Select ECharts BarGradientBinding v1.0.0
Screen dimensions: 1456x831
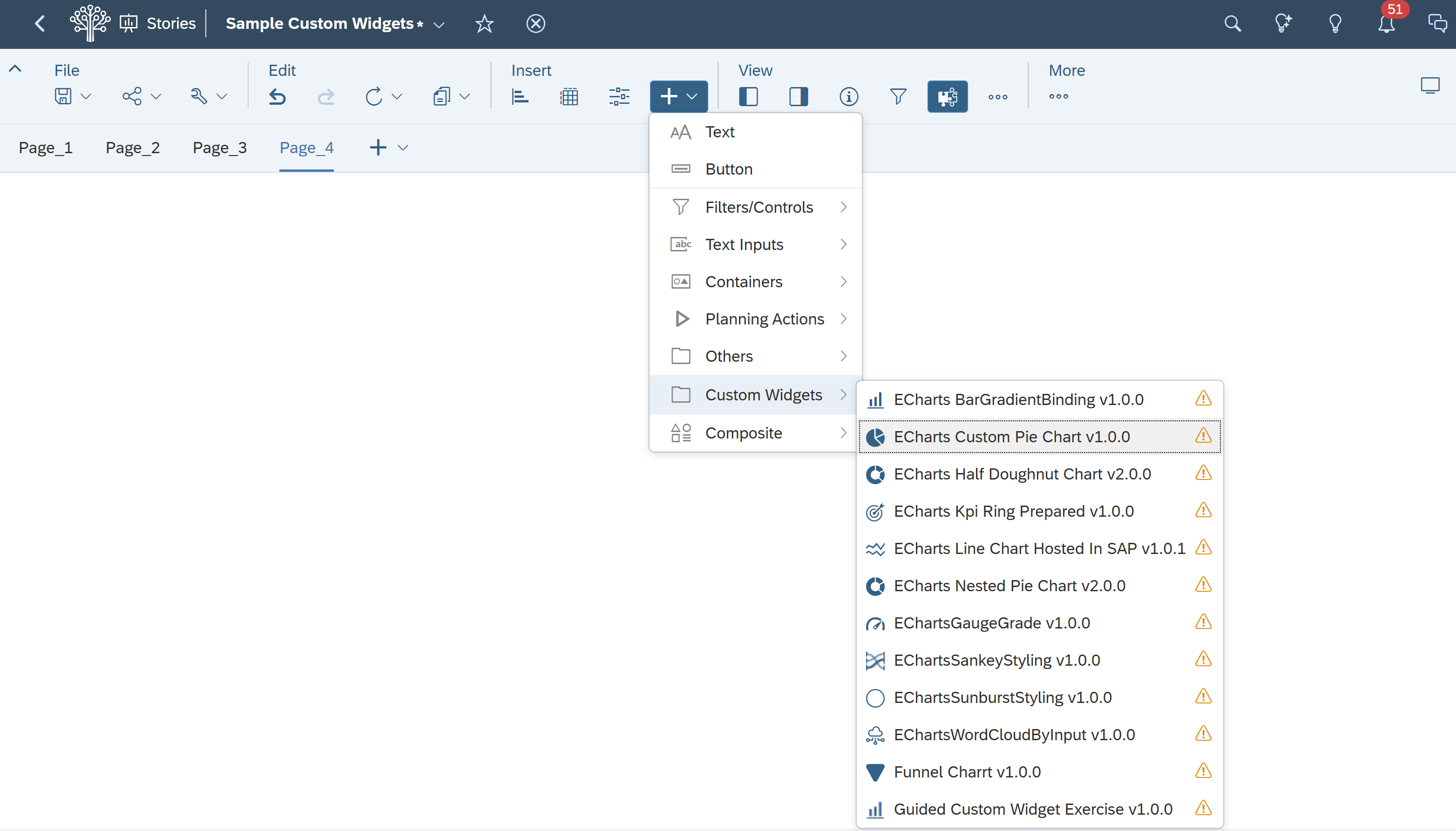tap(1039, 399)
